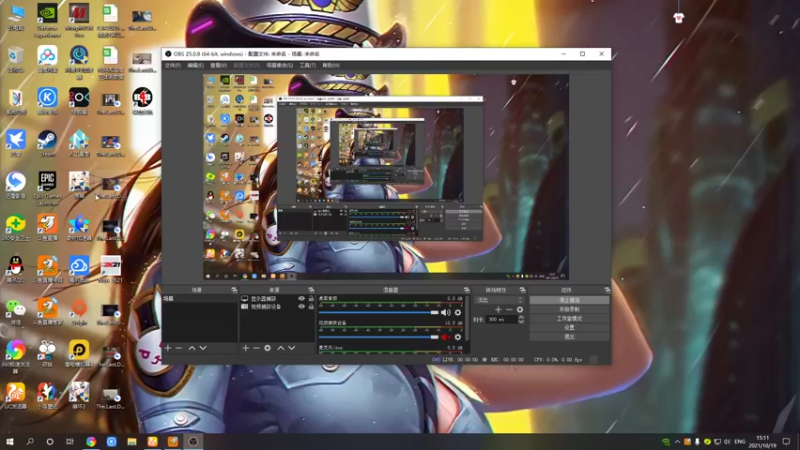The height and width of the screenshot is (450, 800).
Task: Add a new scene with the plus icon
Action: 168,348
